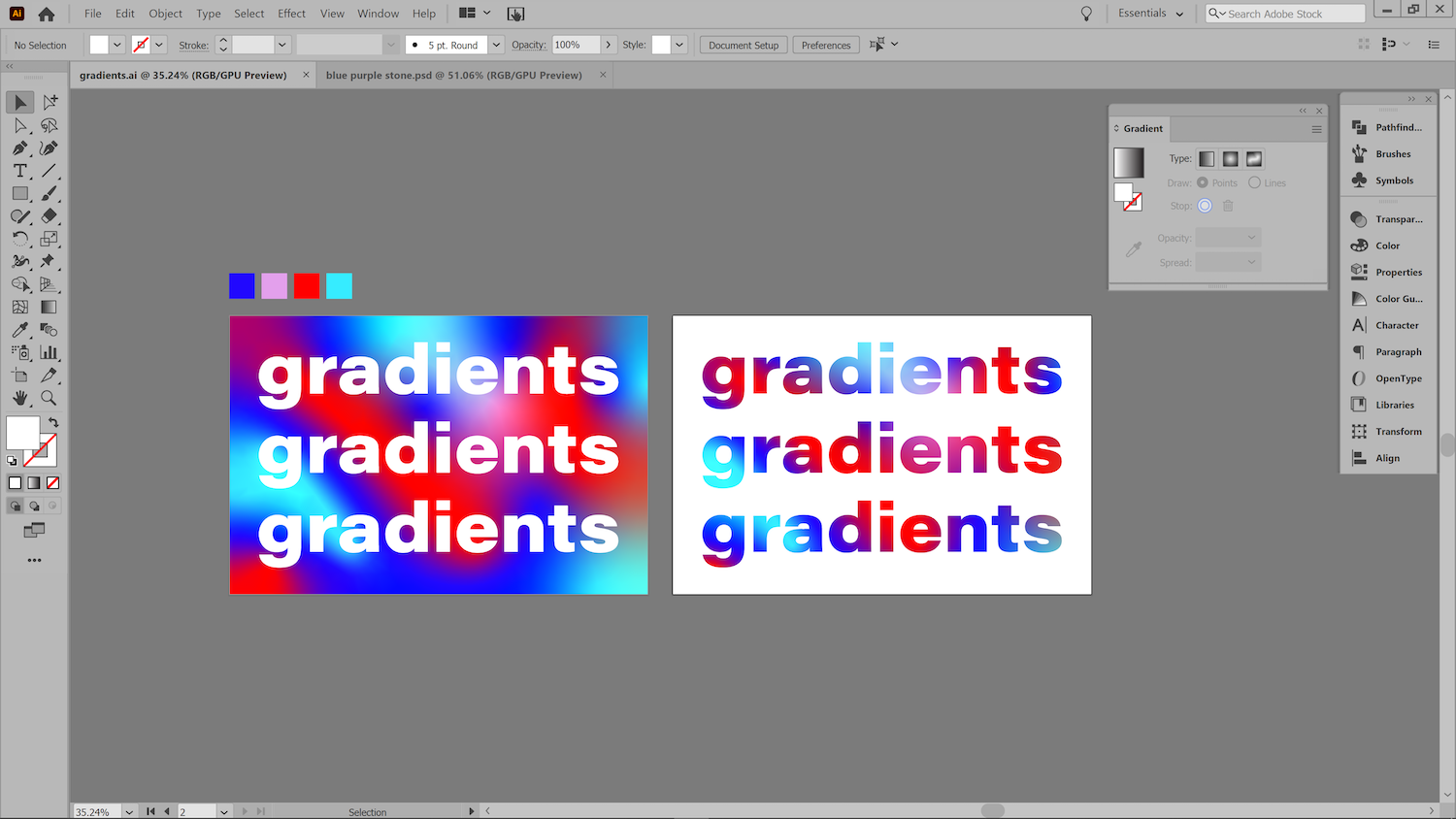The image size is (1456, 819).
Task: Select the Direct Selection tool
Action: click(x=20, y=125)
